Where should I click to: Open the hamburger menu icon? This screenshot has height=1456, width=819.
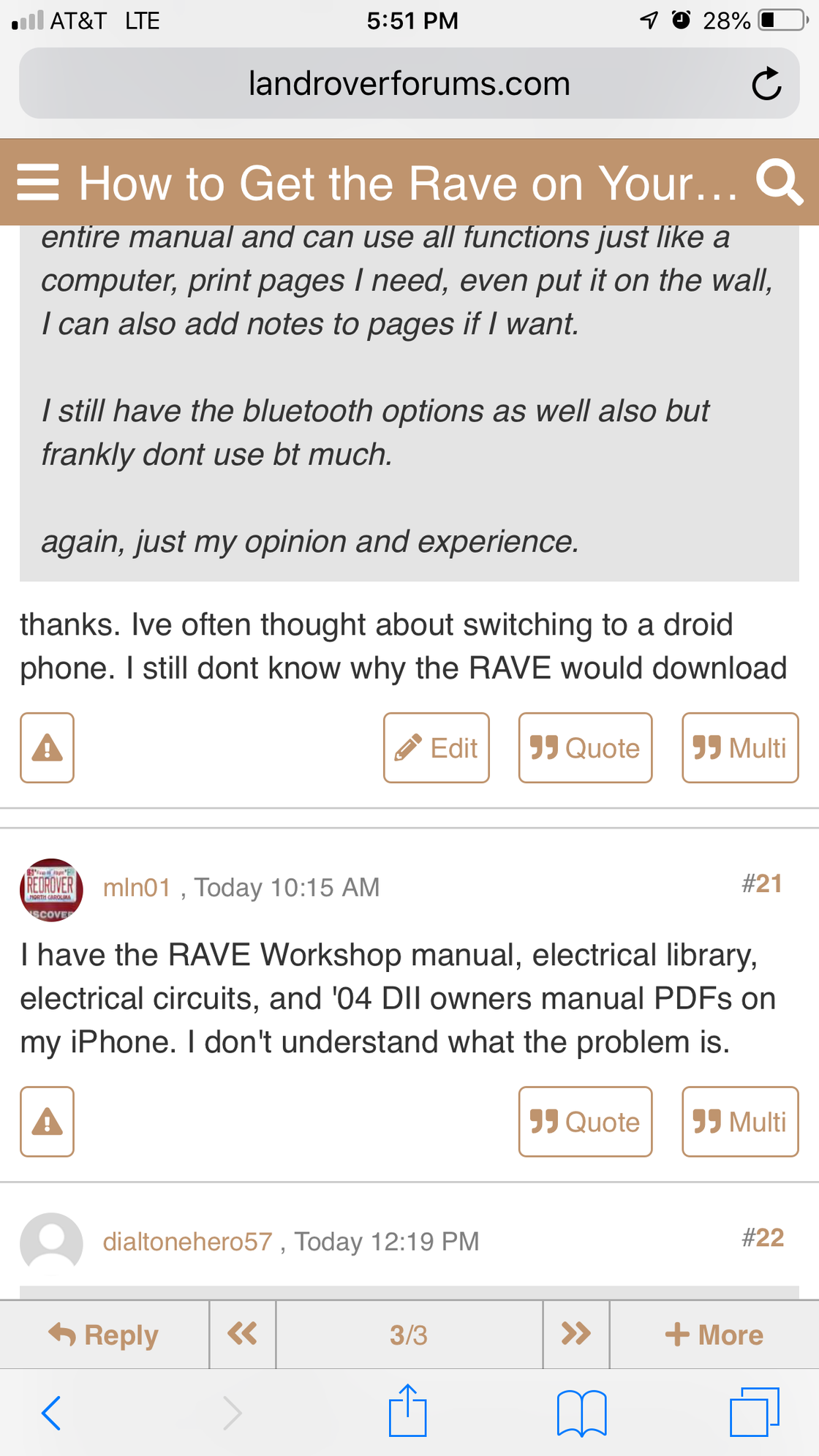point(37,182)
